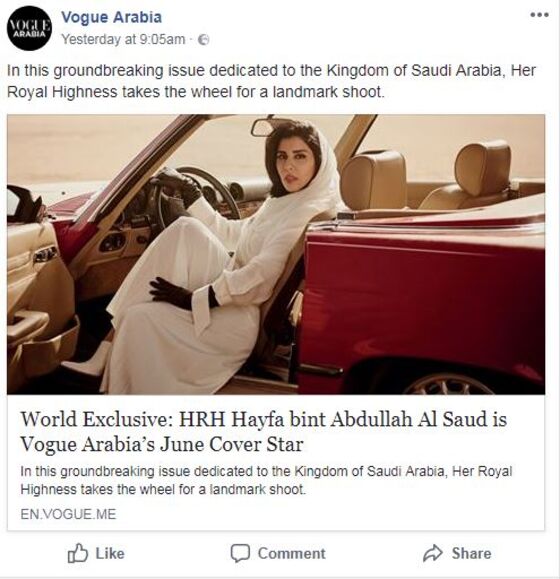Click the globe public privacy icon

click(203, 40)
